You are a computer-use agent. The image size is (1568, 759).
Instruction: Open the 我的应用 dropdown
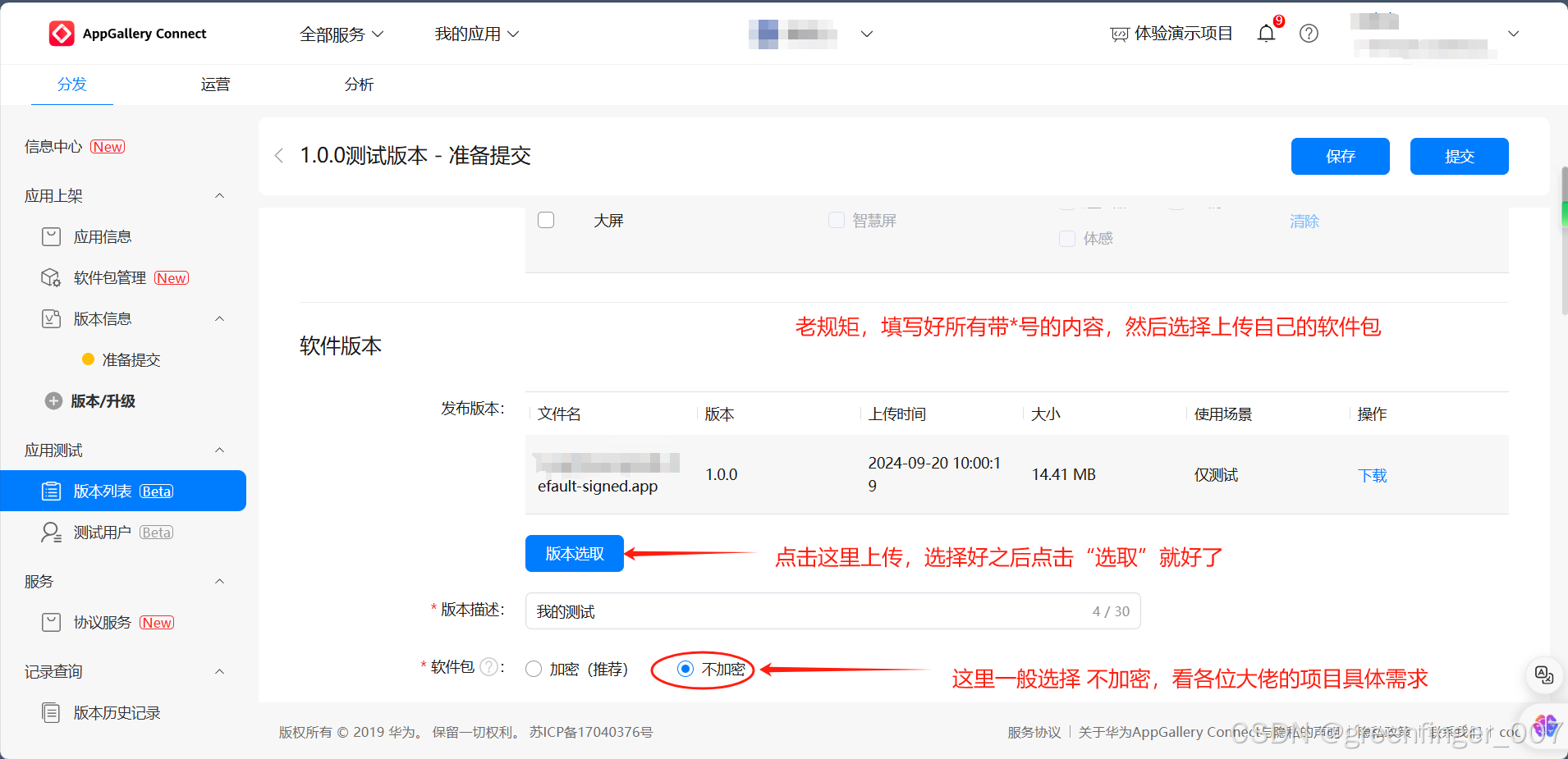477,34
